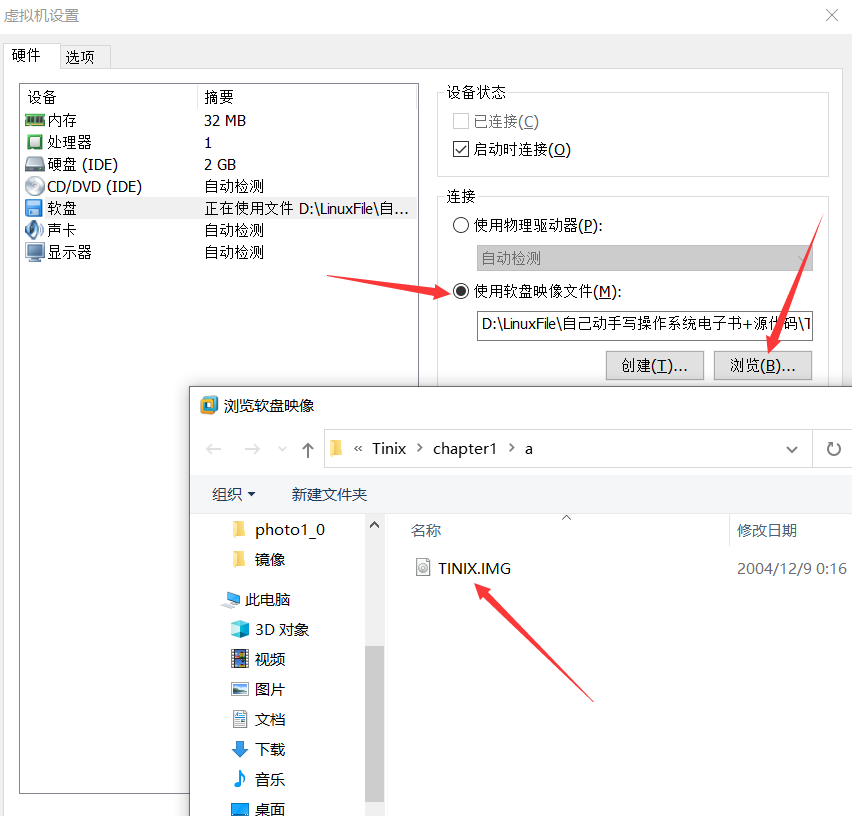Click the floppy image file path field
This screenshot has height=816, width=852.
(644, 324)
